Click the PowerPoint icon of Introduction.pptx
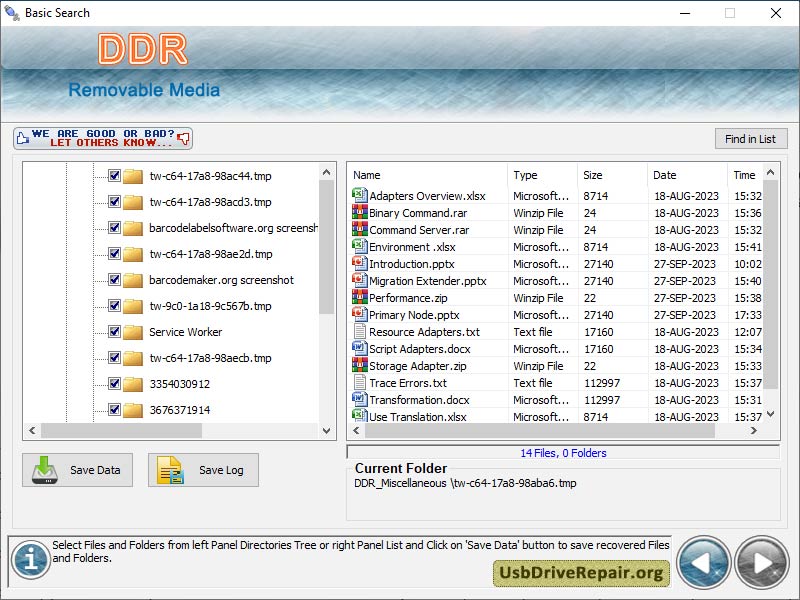Screen dimensions: 800x600 pyautogui.click(x=360, y=263)
